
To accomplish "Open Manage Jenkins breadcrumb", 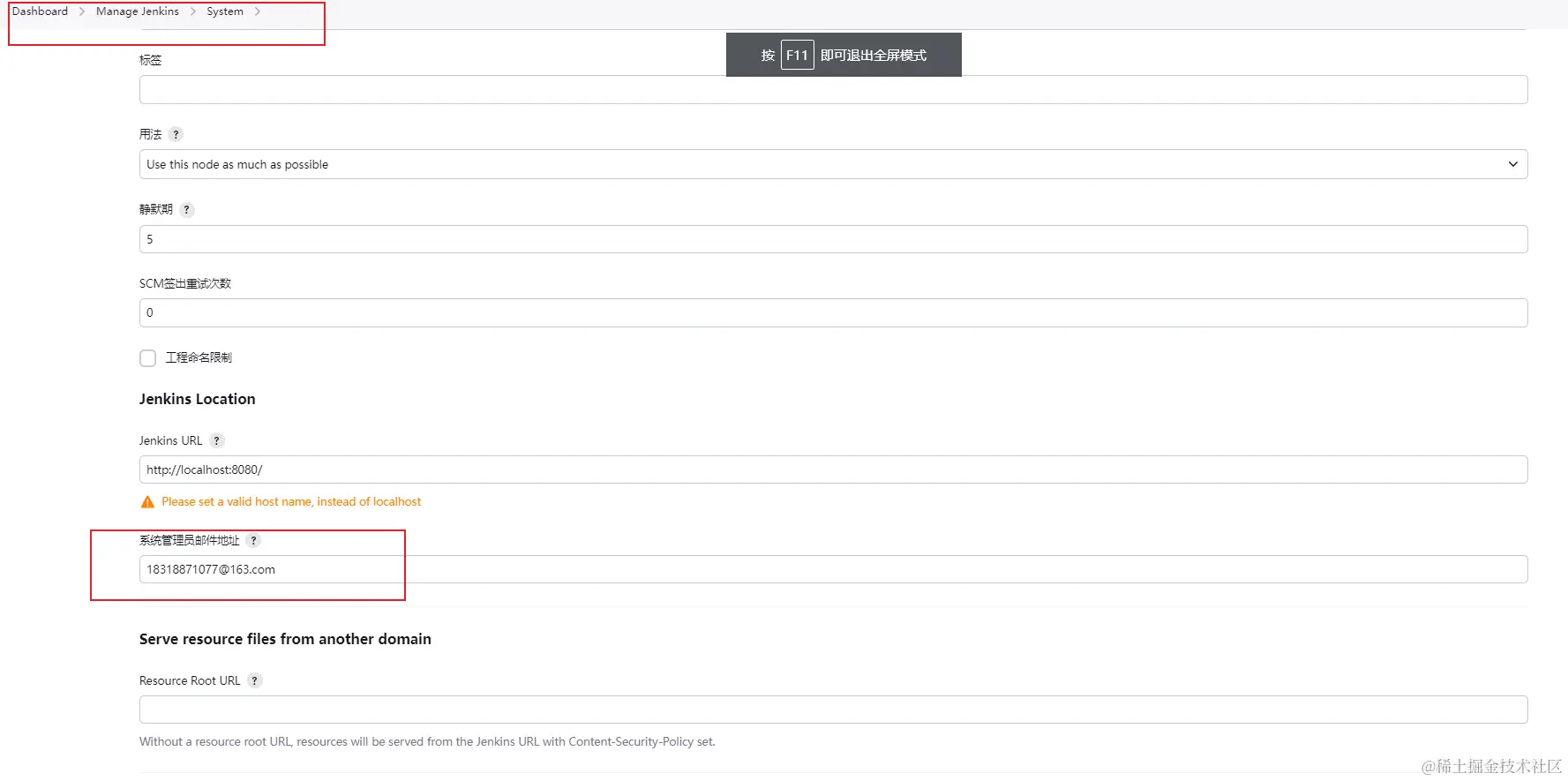I will pos(137,11).
